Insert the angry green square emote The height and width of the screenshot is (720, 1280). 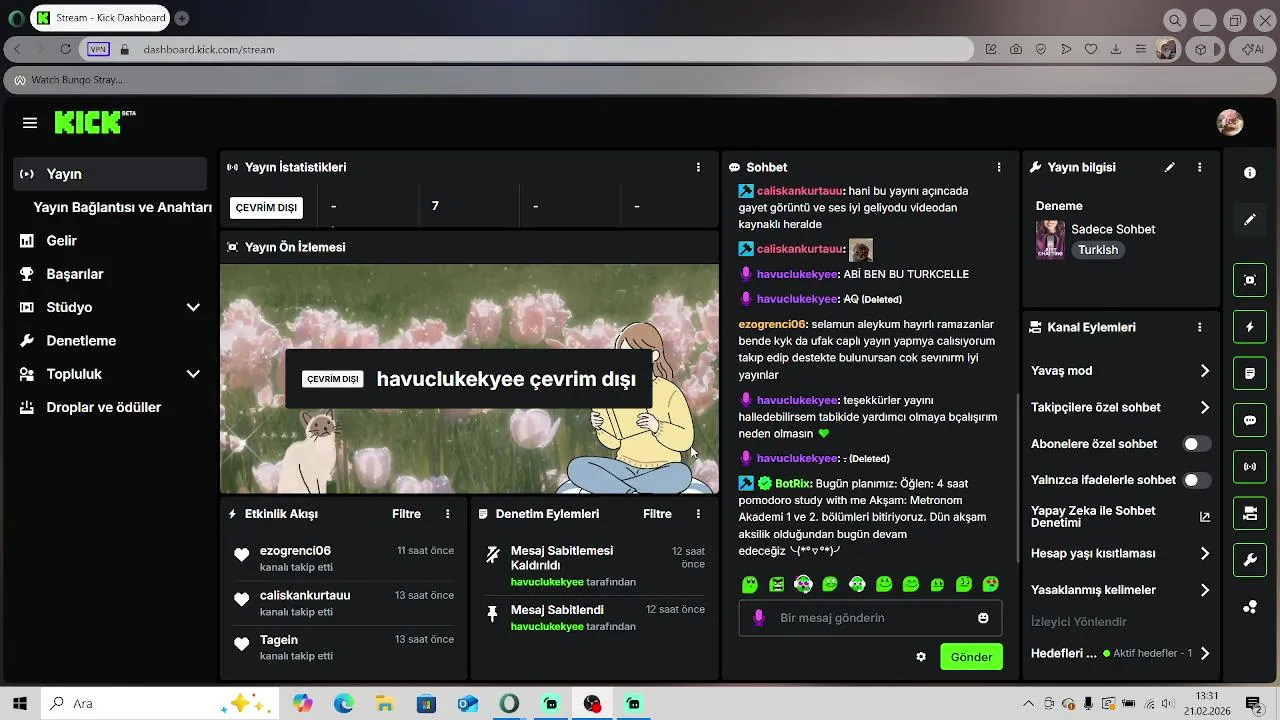pyautogui.click(x=777, y=584)
